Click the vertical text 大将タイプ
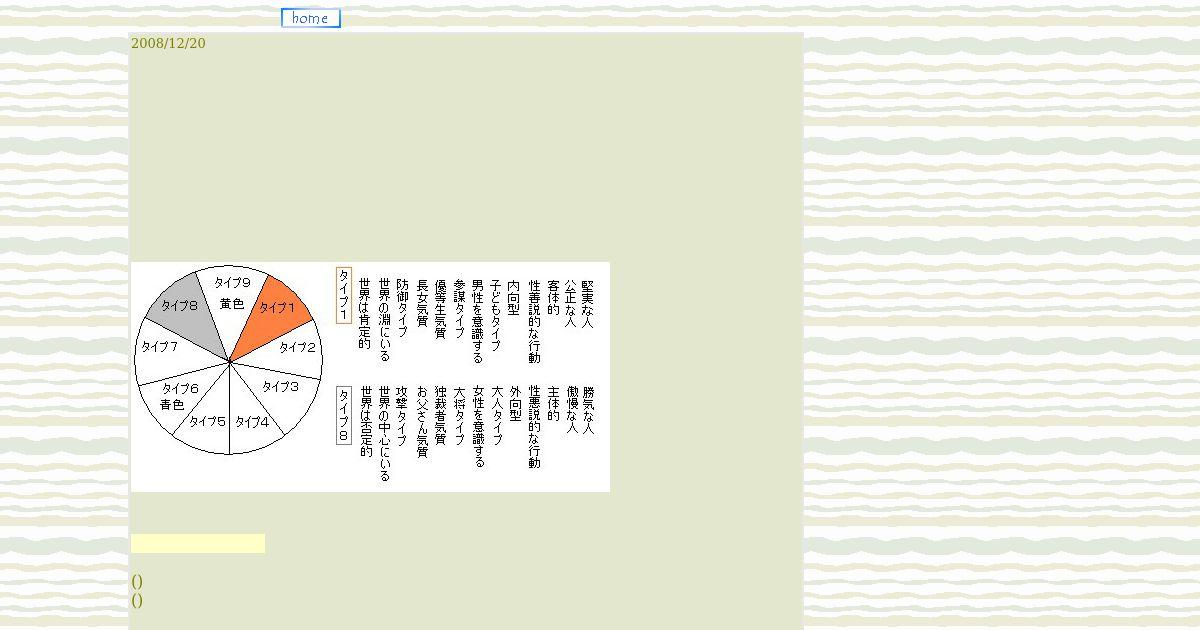Image resolution: width=1200 pixels, height=630 pixels. coord(459,416)
